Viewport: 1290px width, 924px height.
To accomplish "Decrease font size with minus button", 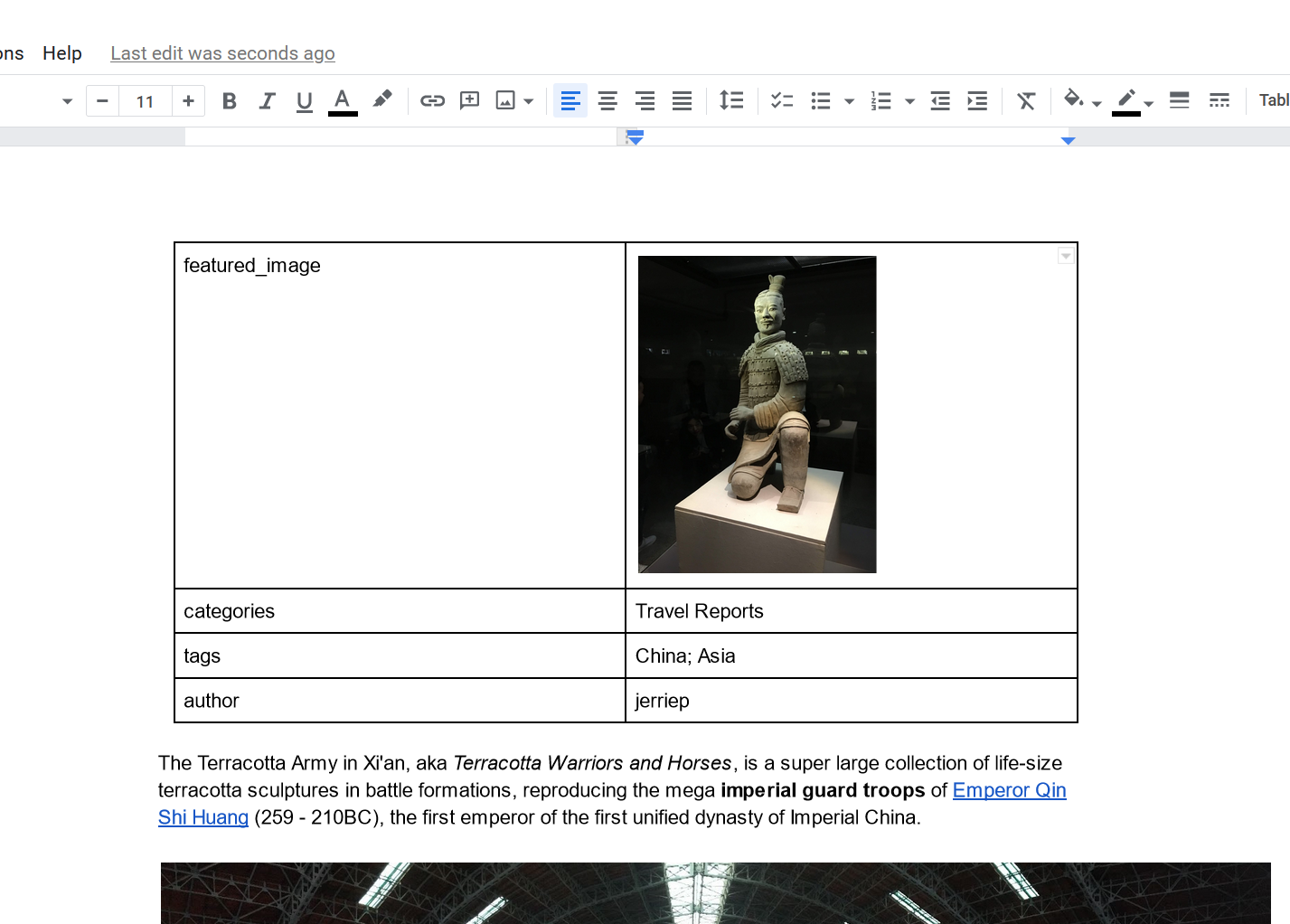I will pyautogui.click(x=102, y=100).
